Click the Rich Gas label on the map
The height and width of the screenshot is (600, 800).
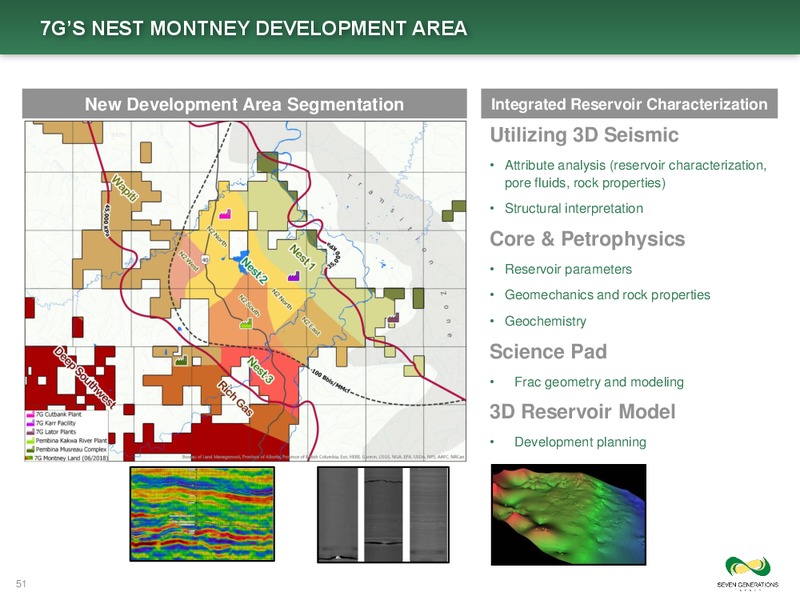(236, 398)
